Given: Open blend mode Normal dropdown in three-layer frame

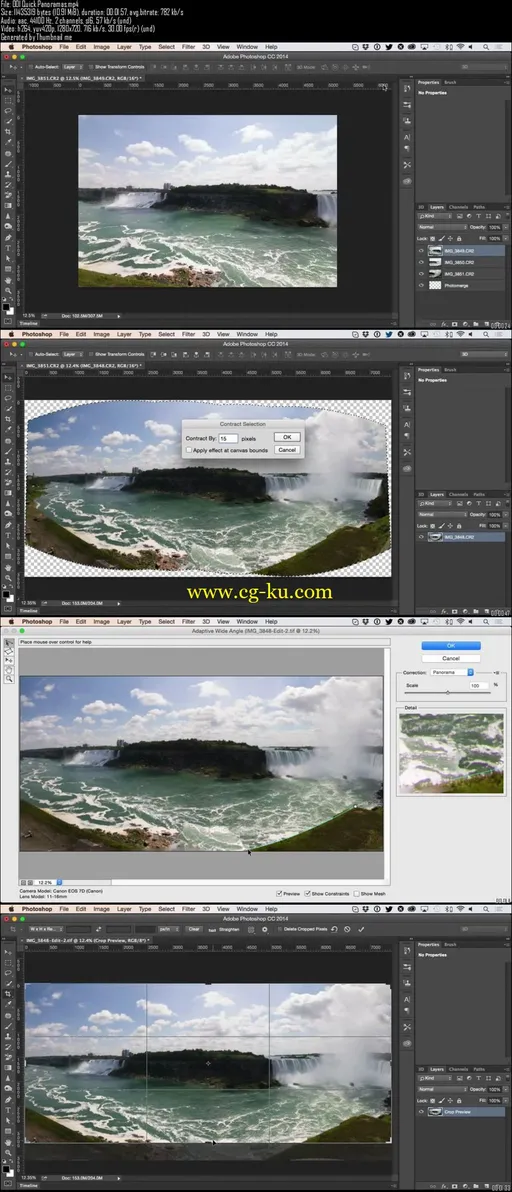Looking at the screenshot, I should [x=443, y=227].
